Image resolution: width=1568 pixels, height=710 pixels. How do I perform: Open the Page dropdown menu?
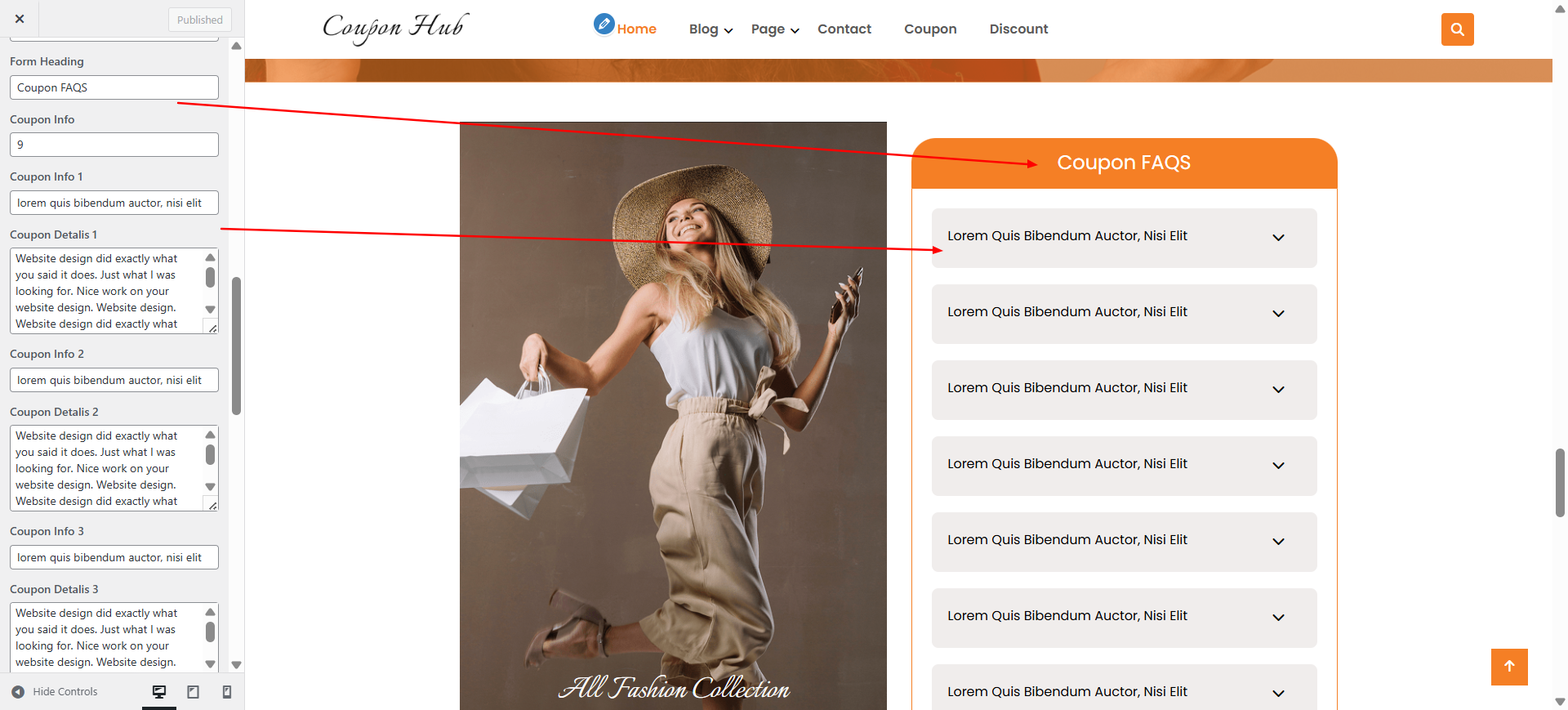[x=774, y=29]
